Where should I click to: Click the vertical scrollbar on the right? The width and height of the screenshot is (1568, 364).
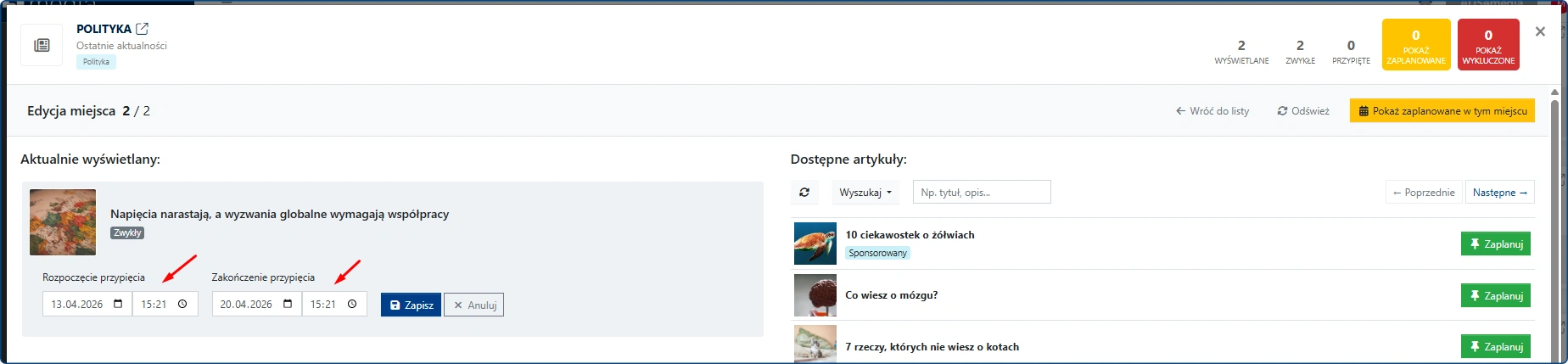pyautogui.click(x=1554, y=229)
